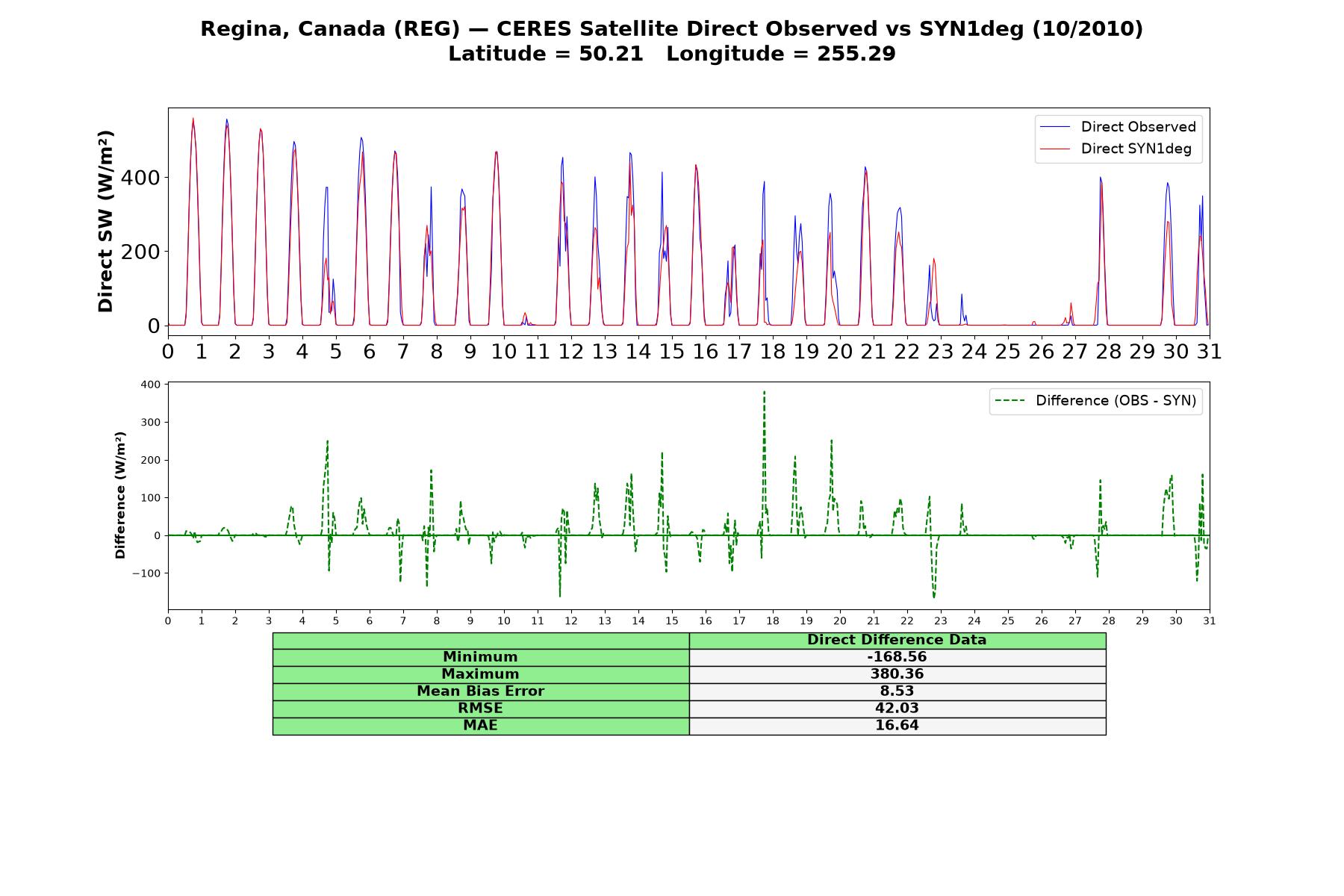This screenshot has width=1344, height=896.
Task: Select the Mean Bias Error row label
Action: tap(481, 691)
